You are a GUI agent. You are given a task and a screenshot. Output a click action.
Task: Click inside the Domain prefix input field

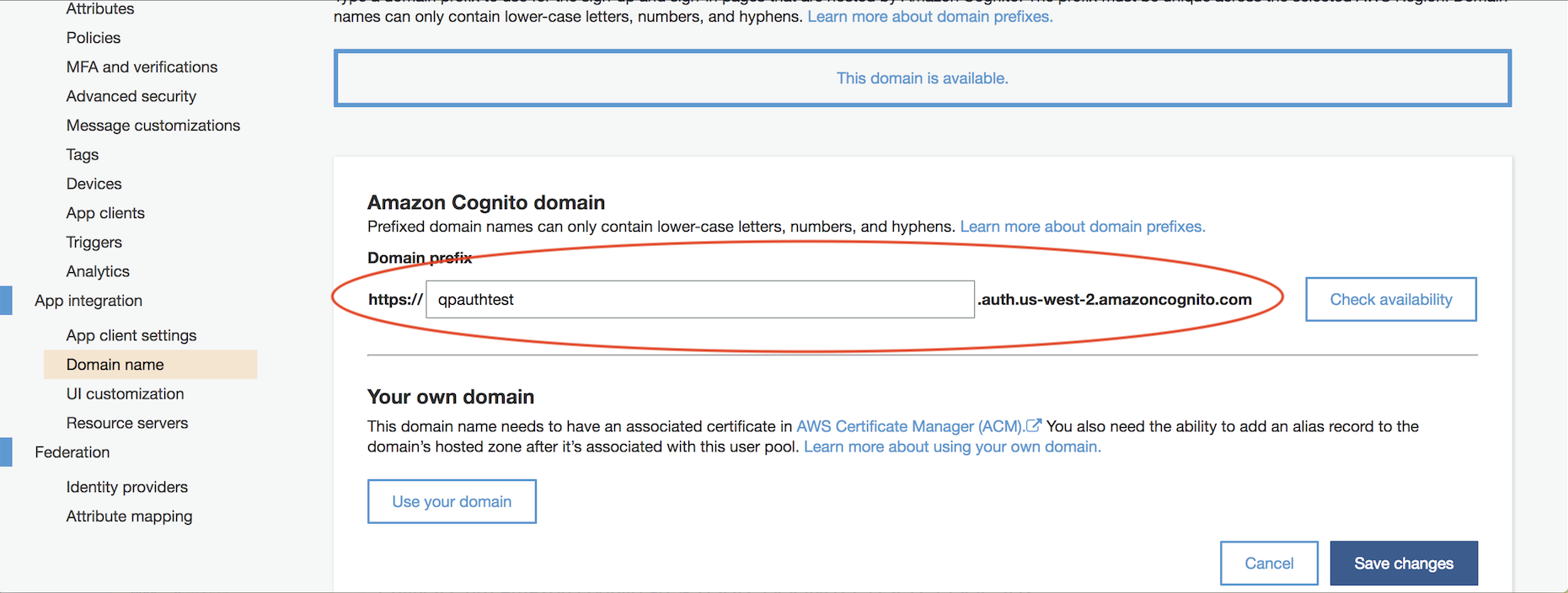(700, 300)
